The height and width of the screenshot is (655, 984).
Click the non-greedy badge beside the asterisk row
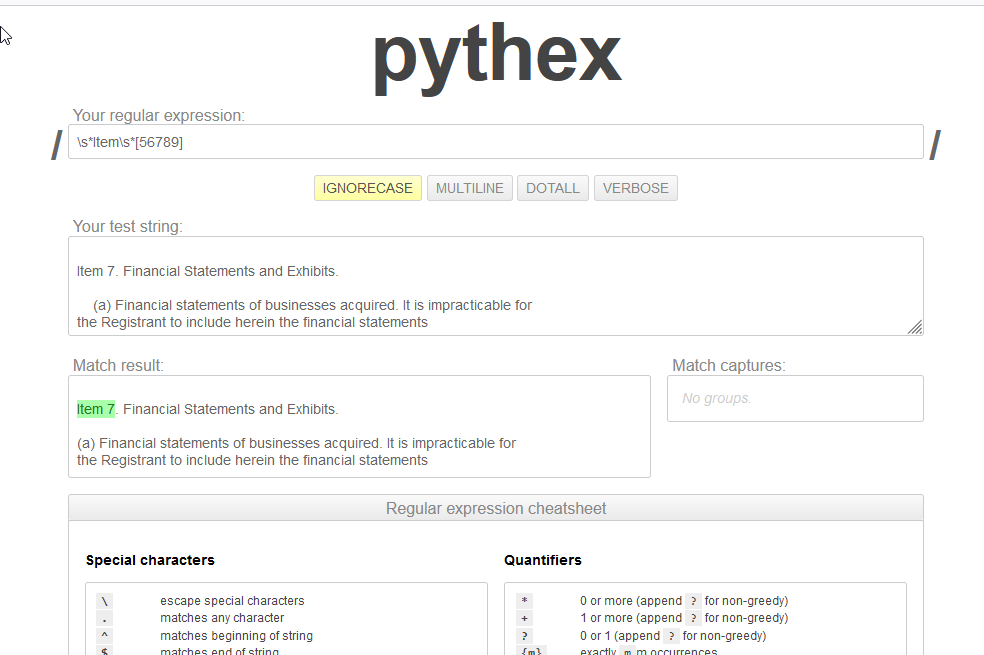[693, 600]
